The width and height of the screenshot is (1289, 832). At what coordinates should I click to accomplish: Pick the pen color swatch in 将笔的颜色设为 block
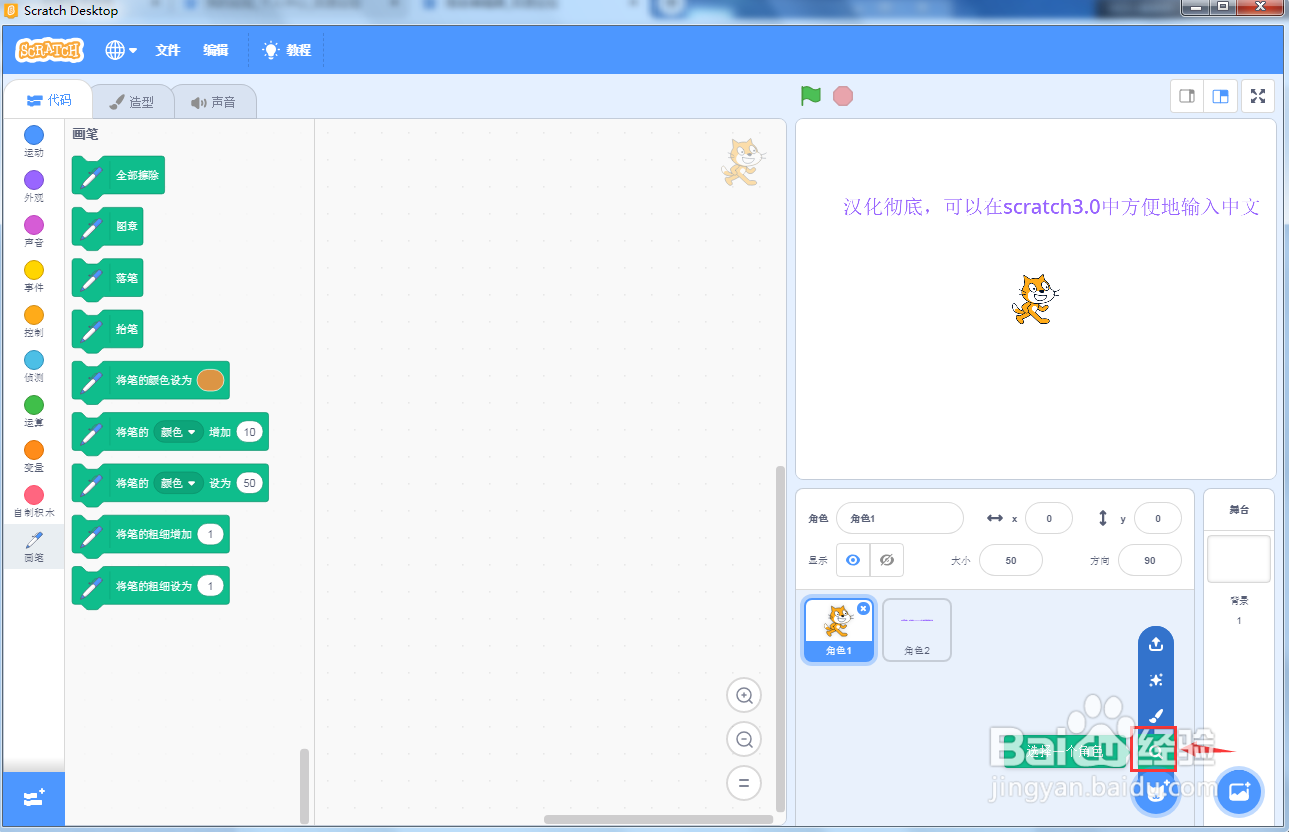coord(212,380)
